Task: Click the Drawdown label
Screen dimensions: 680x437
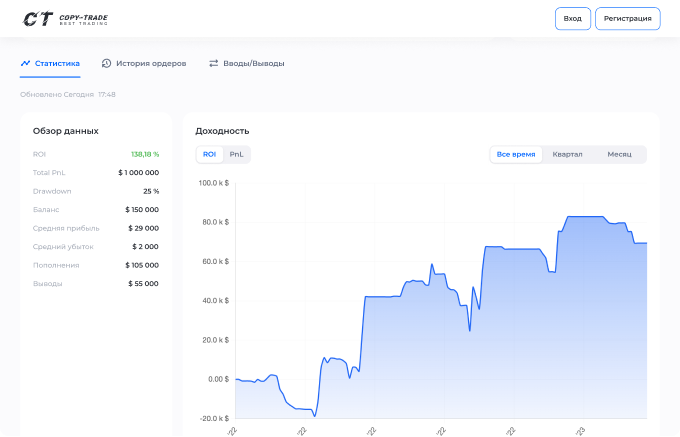Action: pos(52,191)
